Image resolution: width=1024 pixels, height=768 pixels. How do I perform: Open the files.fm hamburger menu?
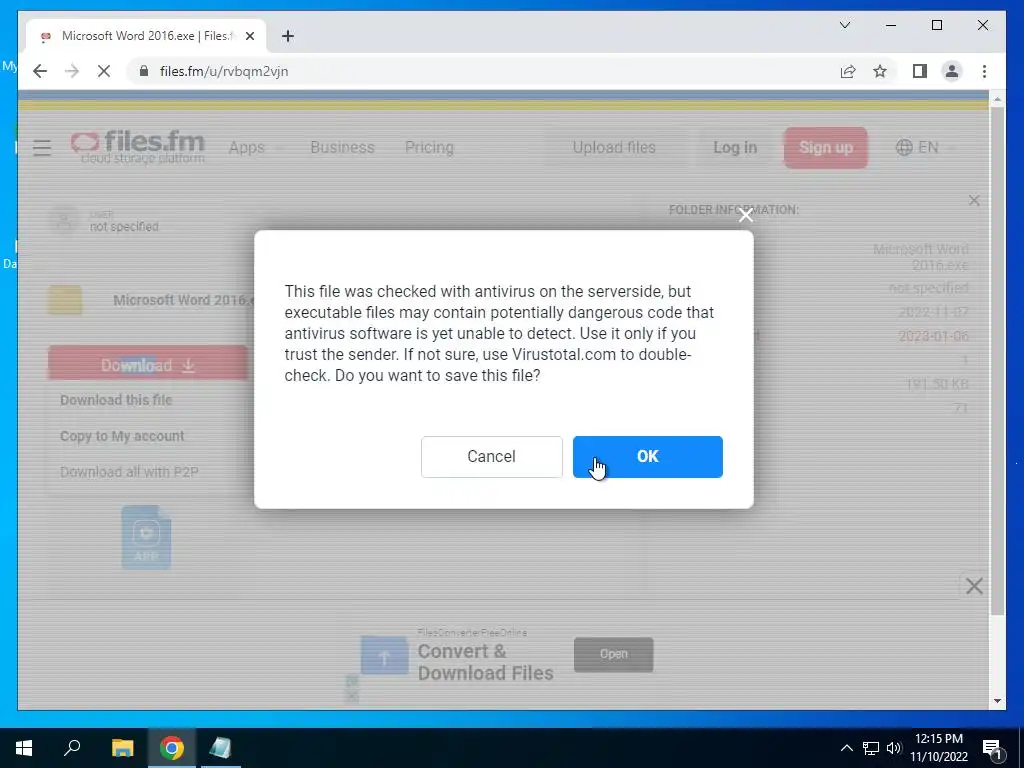(42, 148)
